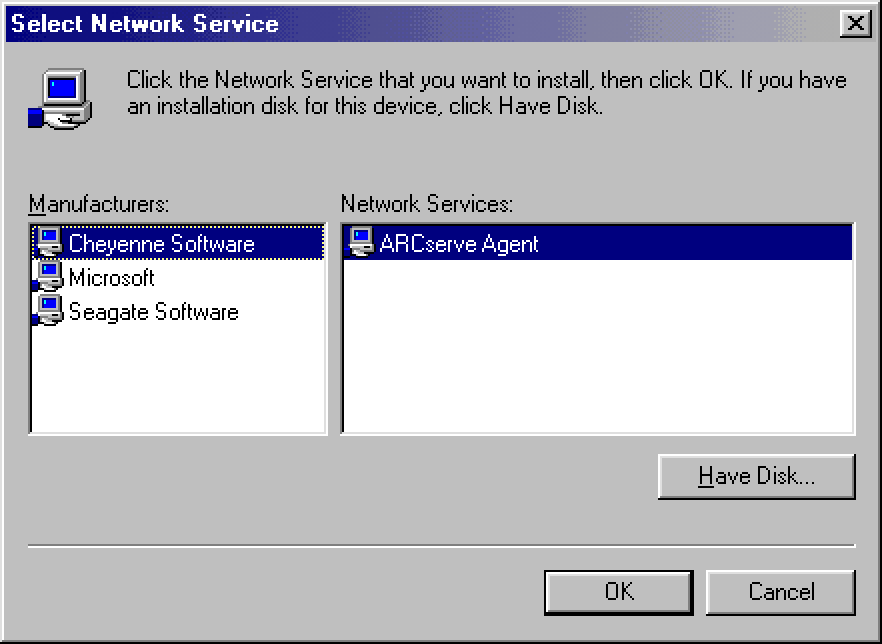The image size is (882, 644).
Task: Select ARCserve Agent network service
Action: 598,242
